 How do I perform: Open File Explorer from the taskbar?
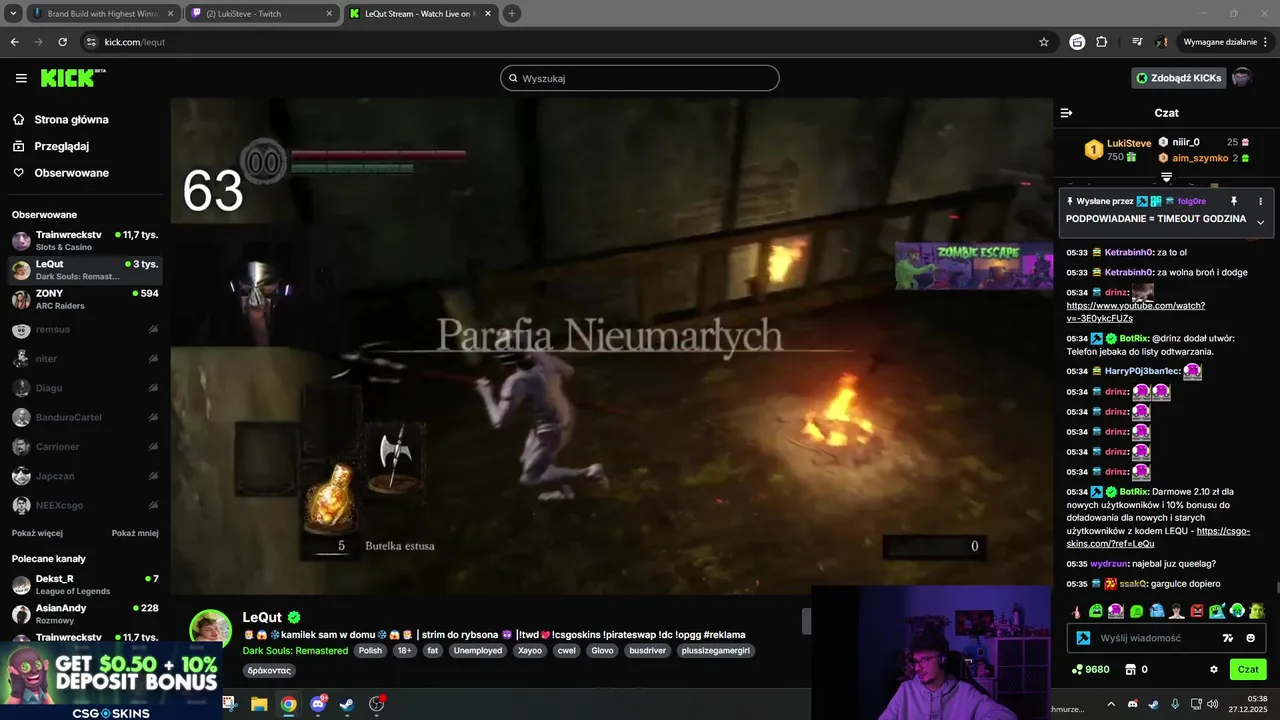(259, 704)
